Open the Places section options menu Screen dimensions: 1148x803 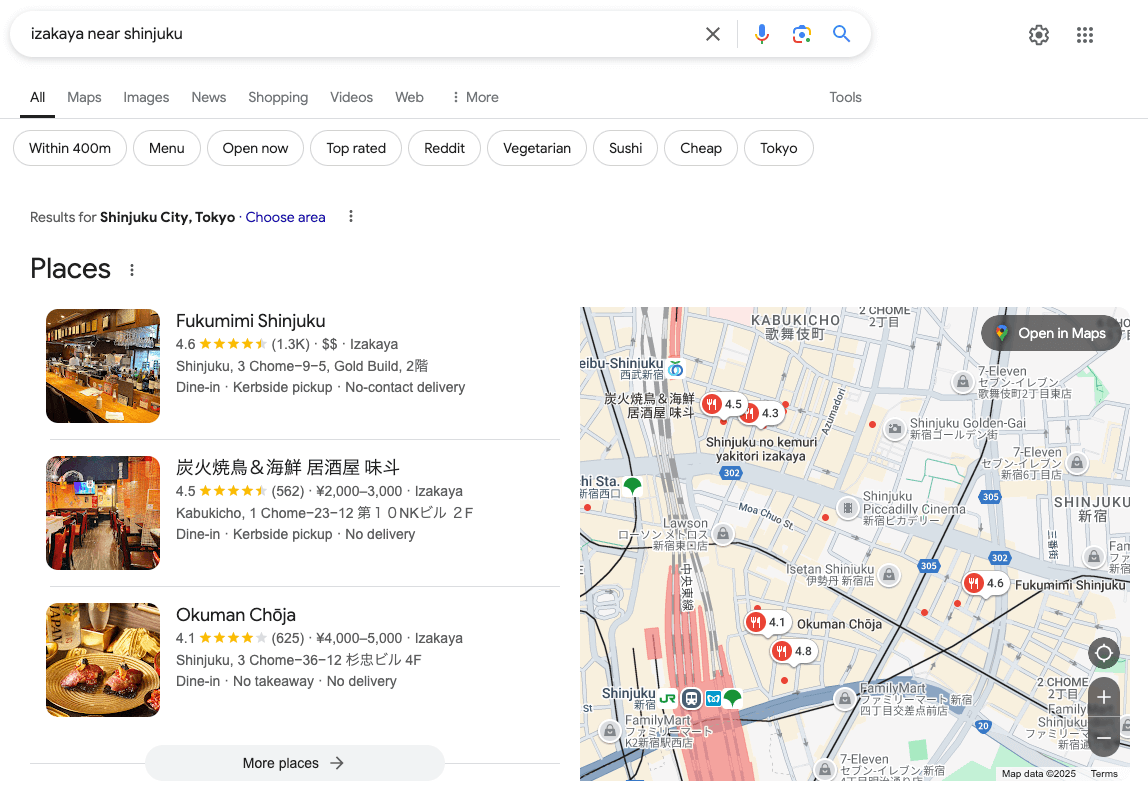pyautogui.click(x=132, y=270)
